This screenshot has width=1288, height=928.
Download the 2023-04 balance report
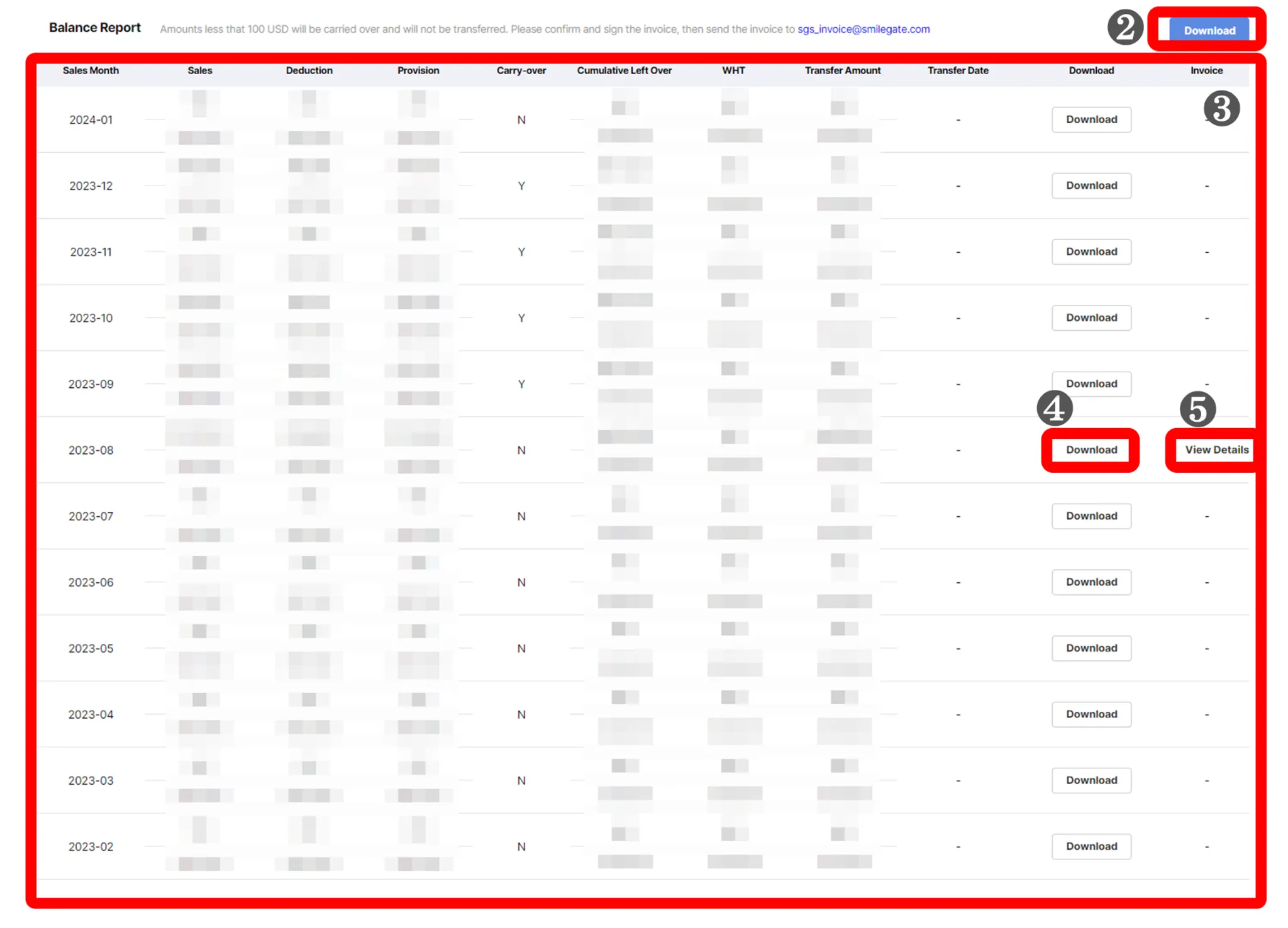(1091, 714)
